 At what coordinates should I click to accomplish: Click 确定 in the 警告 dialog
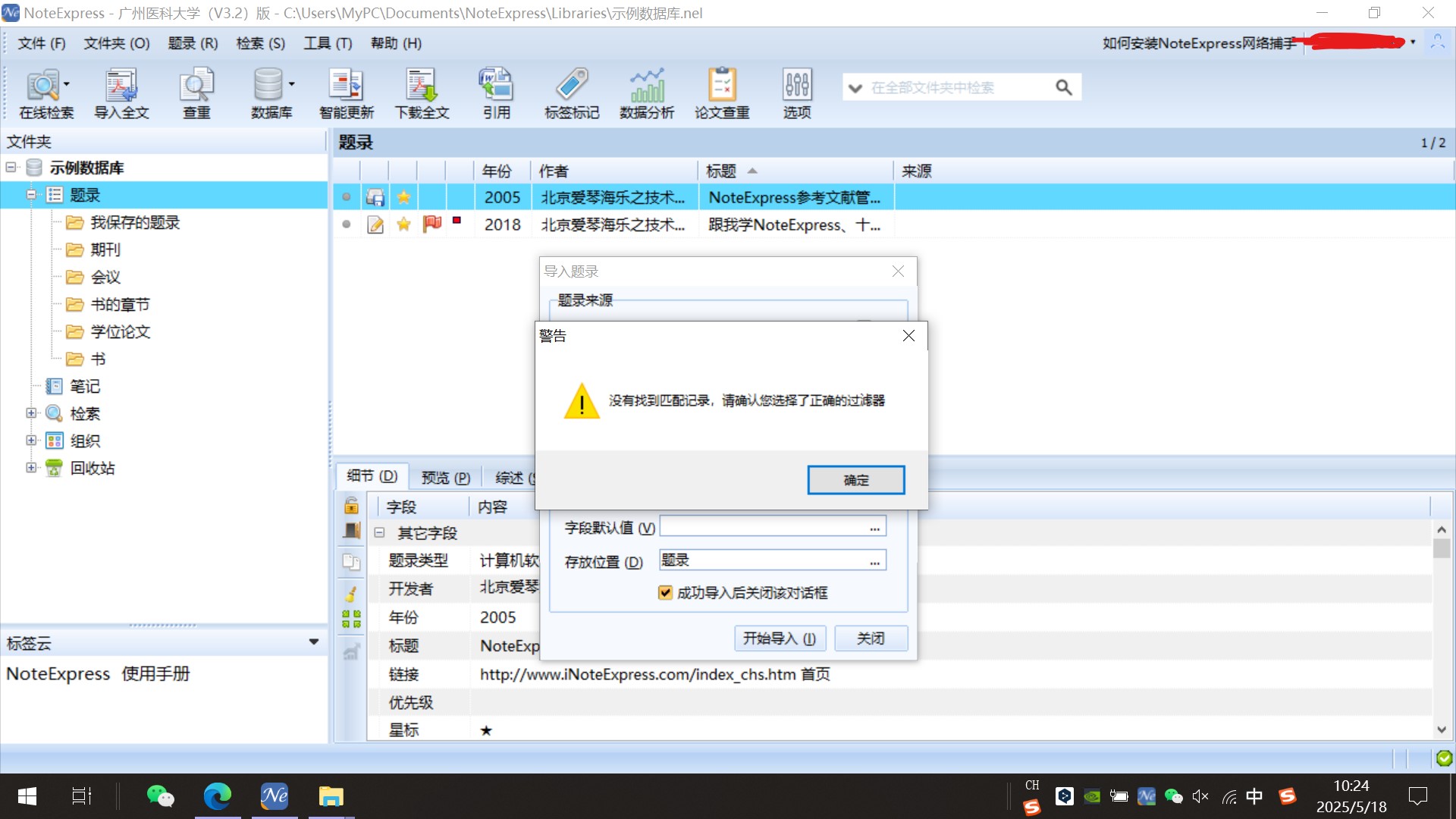point(856,480)
